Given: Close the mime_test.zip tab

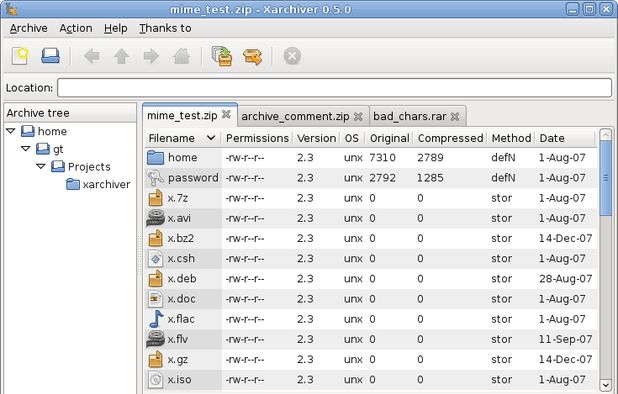Looking at the screenshot, I should point(226,114).
